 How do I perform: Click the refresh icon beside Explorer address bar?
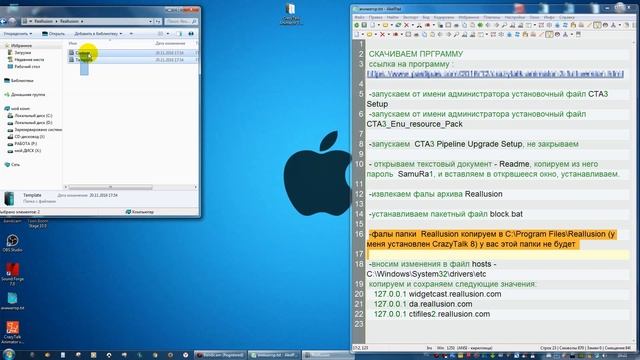click(158, 21)
